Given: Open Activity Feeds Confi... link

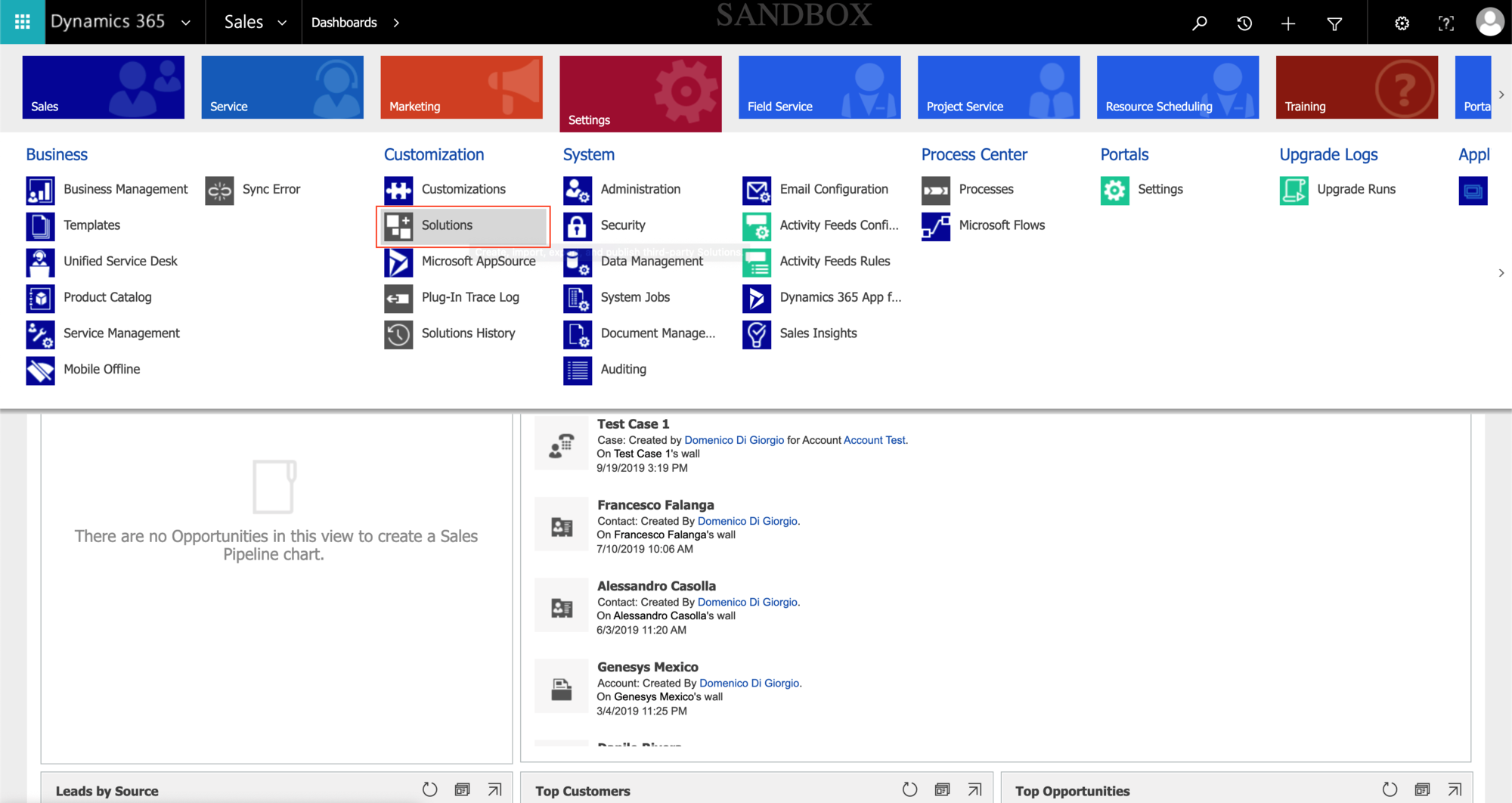Looking at the screenshot, I should (x=839, y=225).
